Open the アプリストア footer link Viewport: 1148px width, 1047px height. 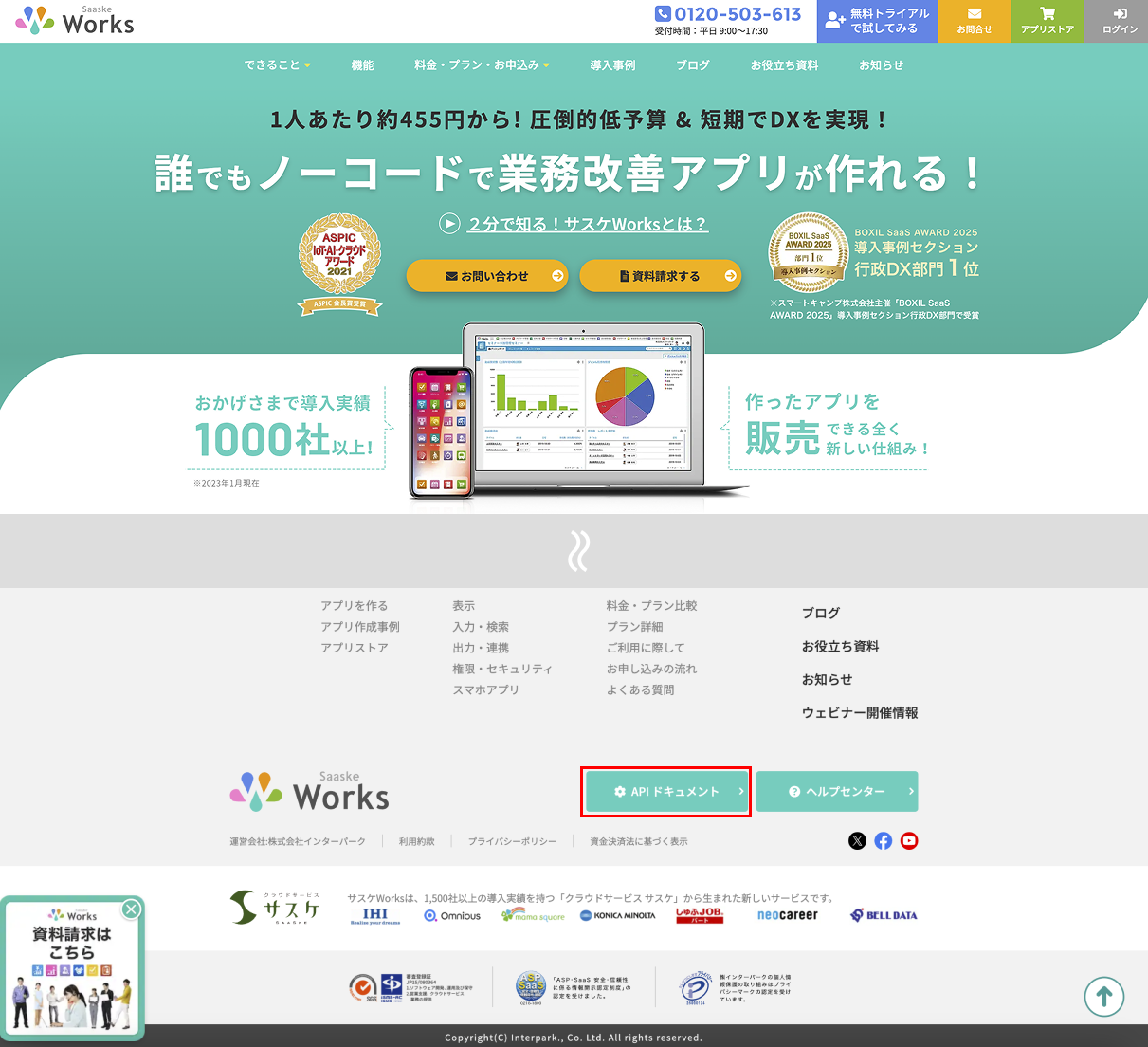coord(355,648)
